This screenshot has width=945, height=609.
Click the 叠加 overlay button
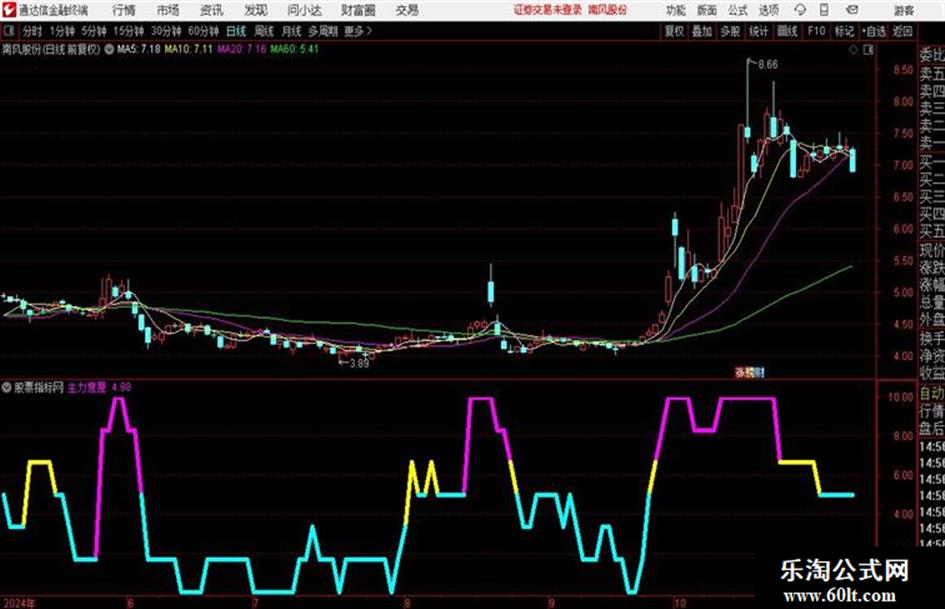702,31
